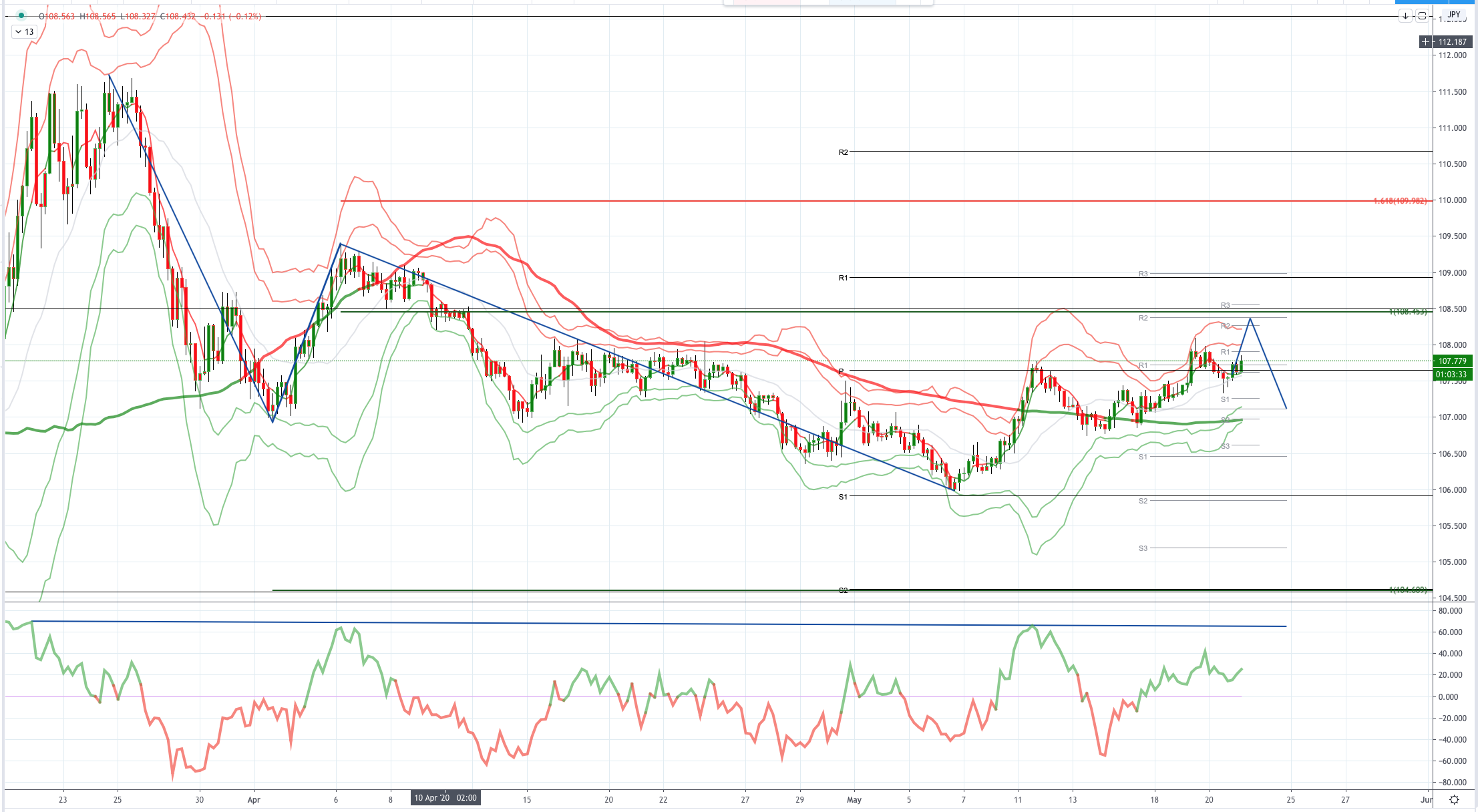Click the down-arrow pane button

click(x=1405, y=16)
